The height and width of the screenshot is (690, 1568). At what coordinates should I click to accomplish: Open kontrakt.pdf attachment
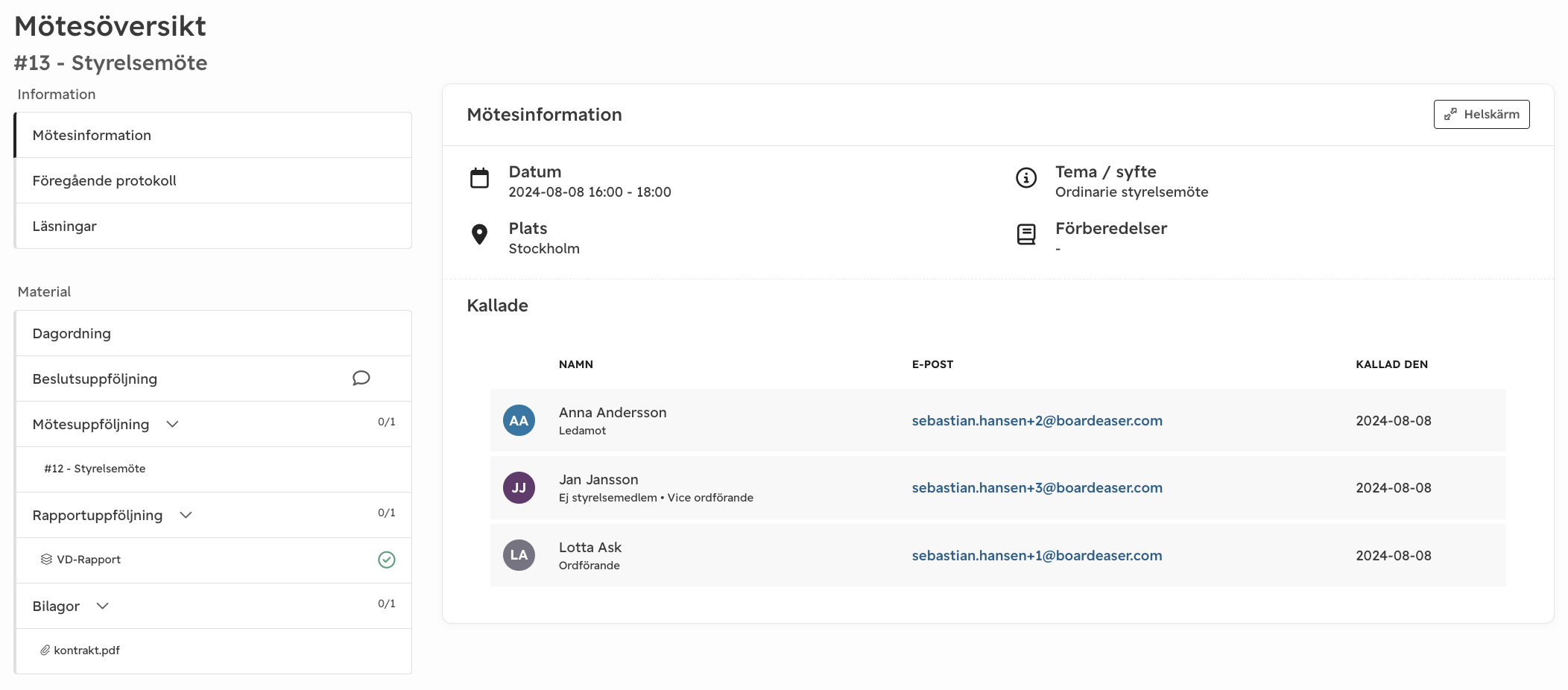[214, 651]
